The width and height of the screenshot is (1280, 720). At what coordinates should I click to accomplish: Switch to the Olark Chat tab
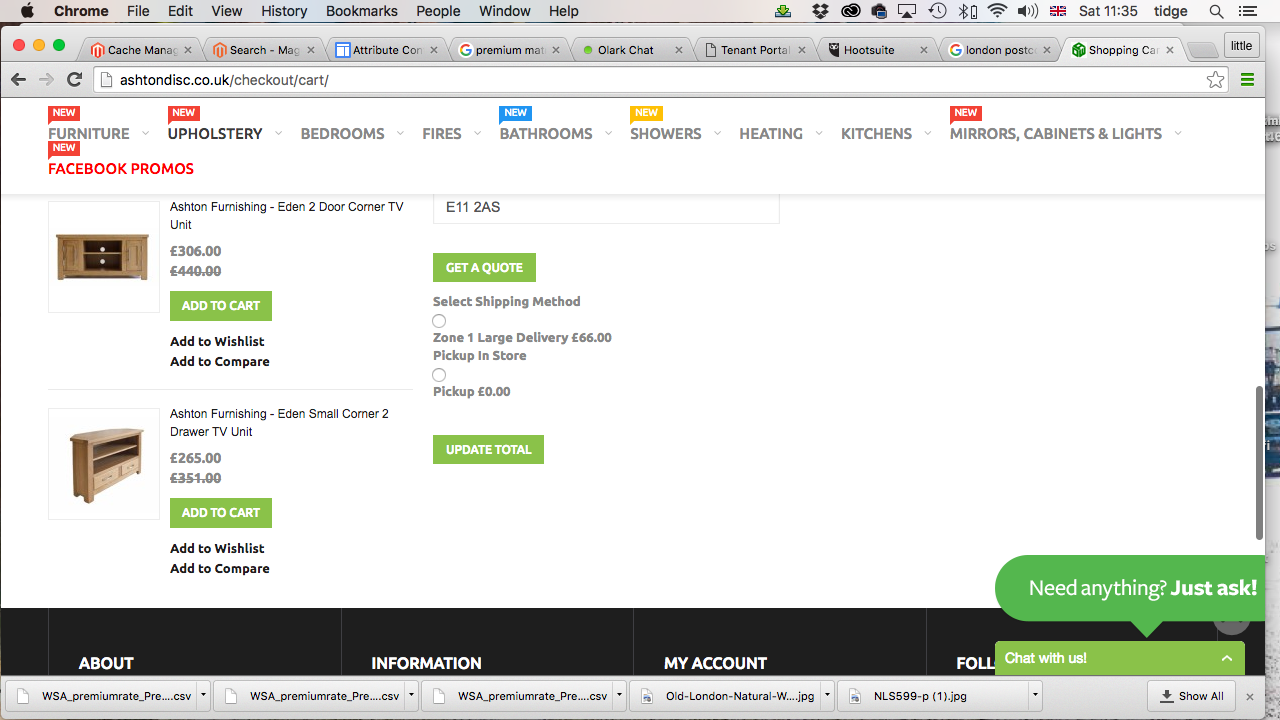625,50
